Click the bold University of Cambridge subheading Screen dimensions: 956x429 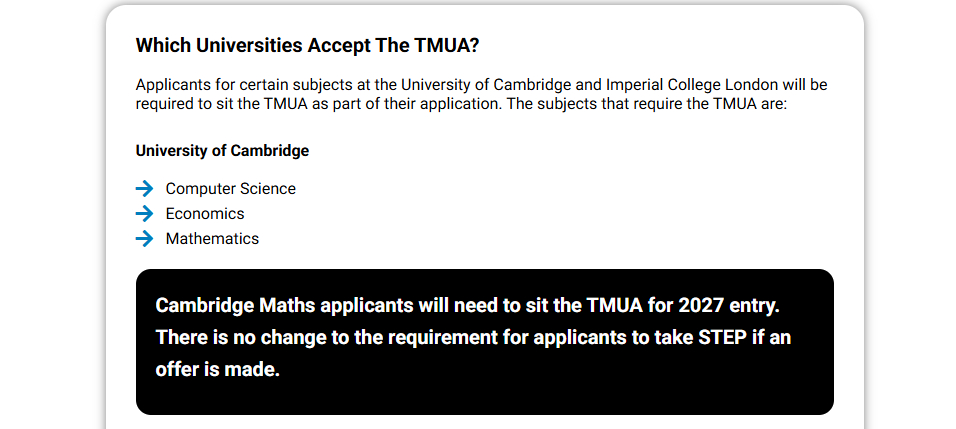click(x=222, y=151)
